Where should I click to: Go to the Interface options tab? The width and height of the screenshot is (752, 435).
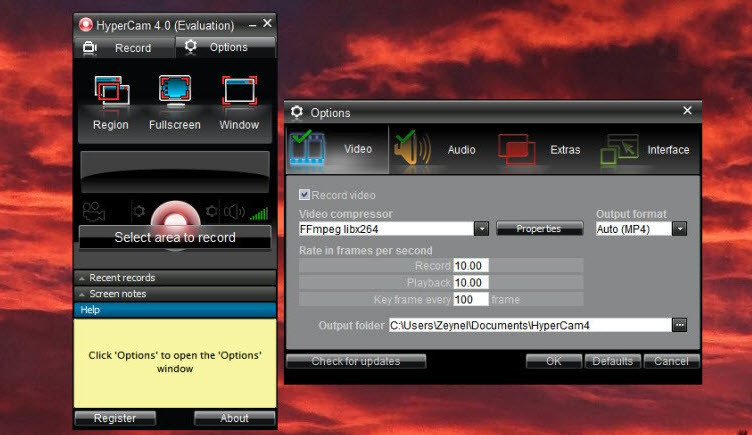tap(646, 149)
